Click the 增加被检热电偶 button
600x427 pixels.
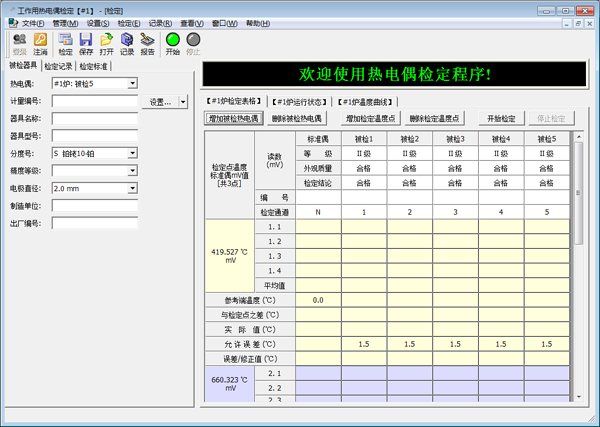tap(233, 118)
